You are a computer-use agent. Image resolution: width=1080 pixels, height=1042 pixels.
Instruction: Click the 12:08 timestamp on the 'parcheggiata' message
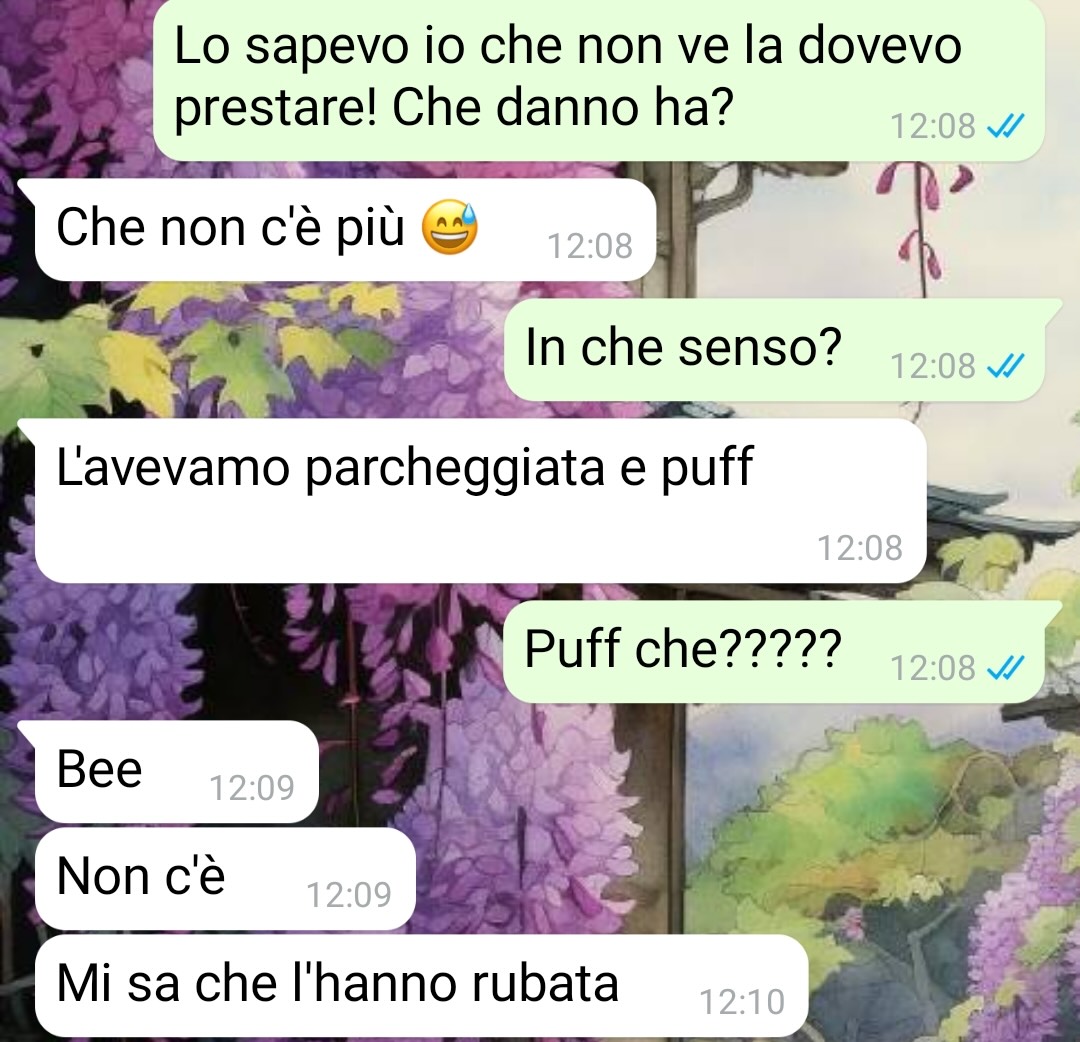click(860, 549)
